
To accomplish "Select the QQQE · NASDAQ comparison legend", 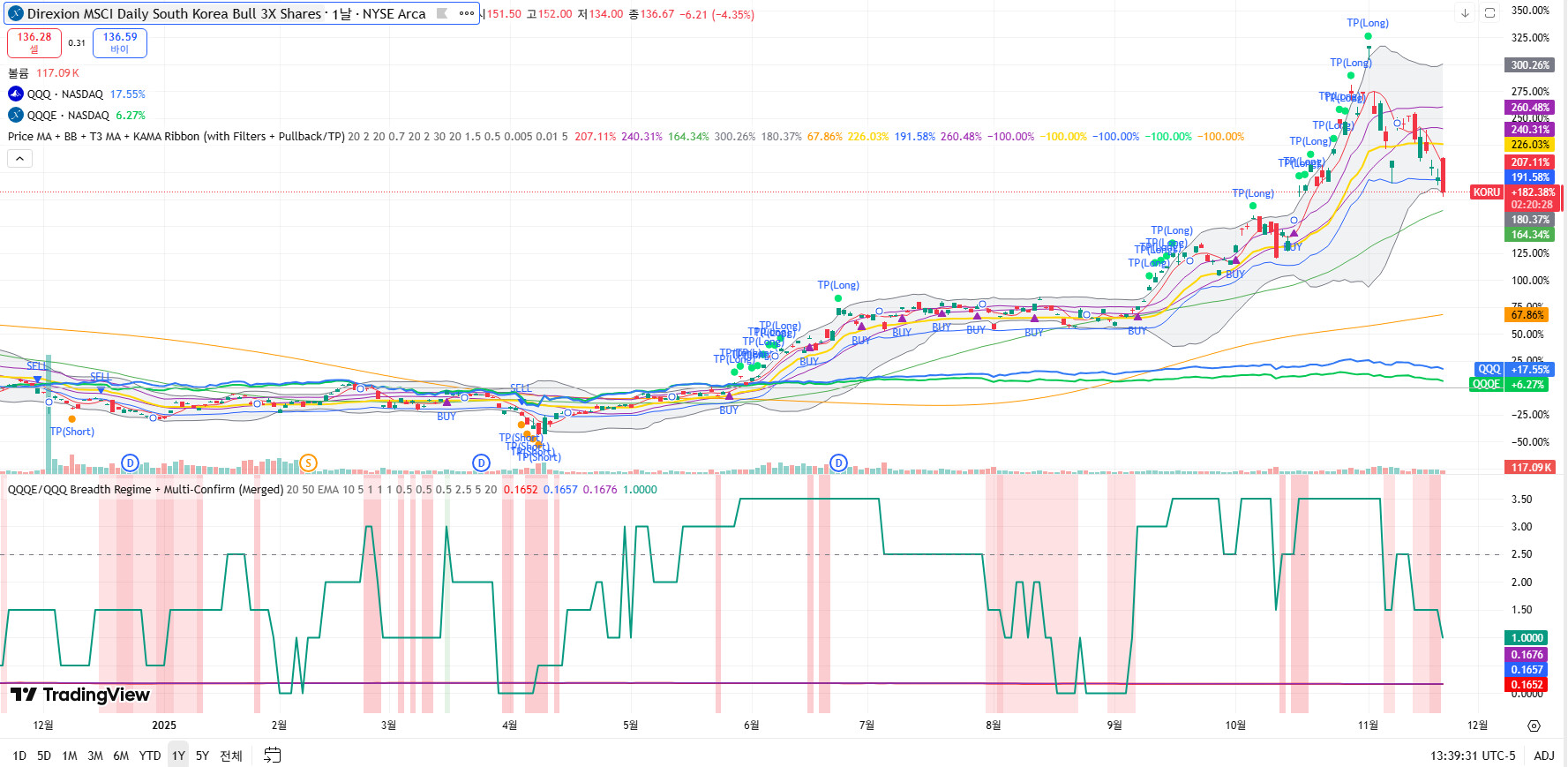I will click(x=68, y=115).
